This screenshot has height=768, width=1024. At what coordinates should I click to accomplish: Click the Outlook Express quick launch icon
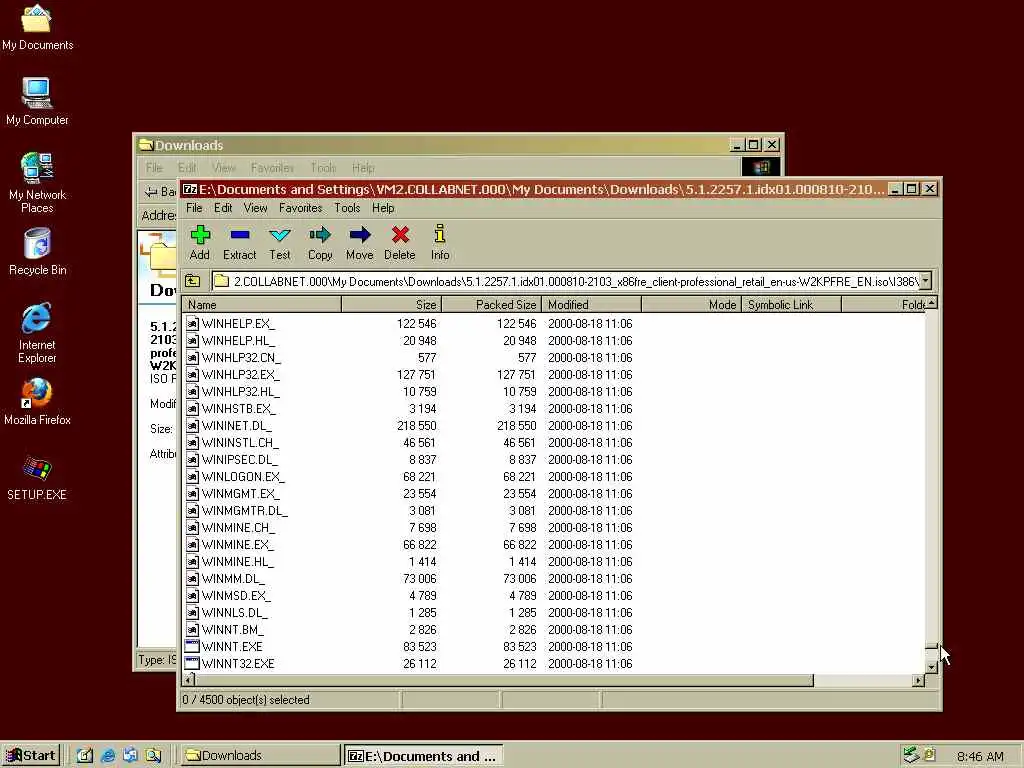131,755
